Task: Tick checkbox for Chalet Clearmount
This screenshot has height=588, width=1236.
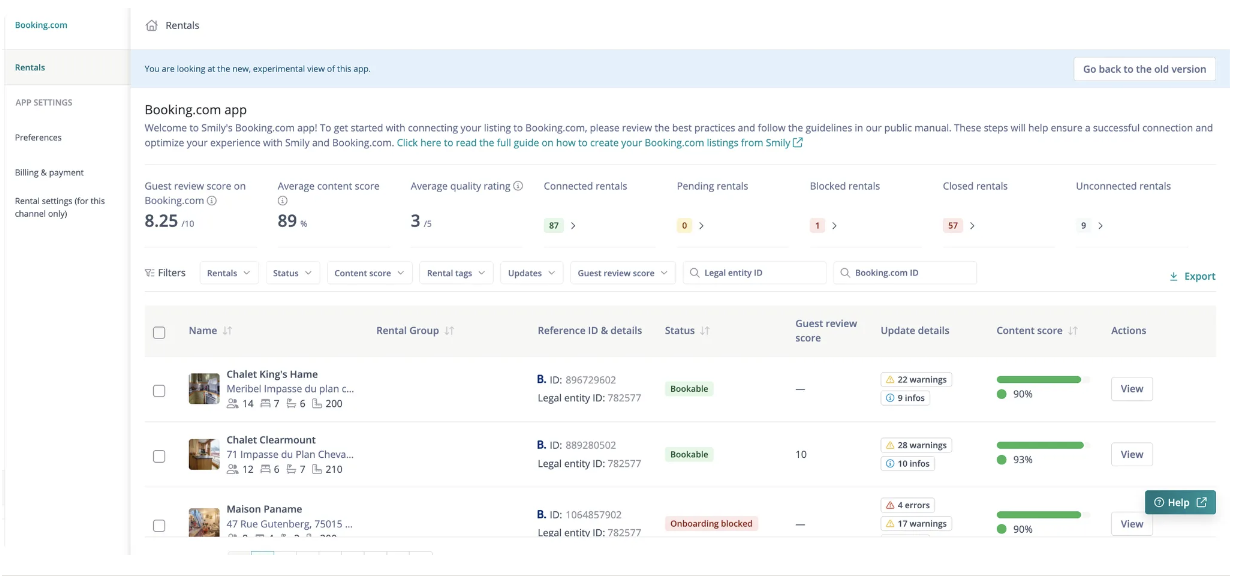Action: tap(159, 456)
